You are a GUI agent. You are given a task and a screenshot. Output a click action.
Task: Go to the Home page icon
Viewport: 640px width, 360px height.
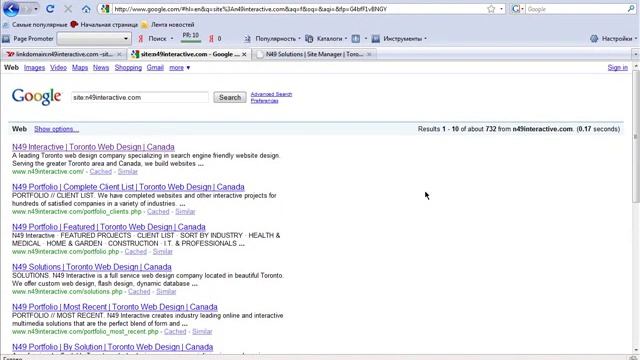[86, 9]
